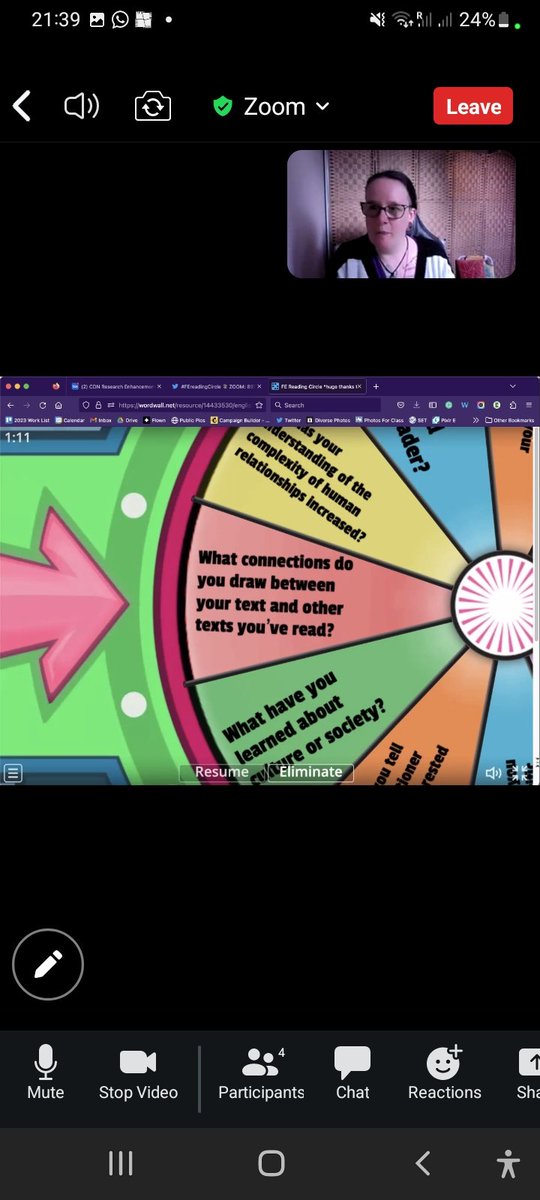Screen dimensions: 540x1200
Task: Tap the accessibility figure icon
Action: point(509,1163)
